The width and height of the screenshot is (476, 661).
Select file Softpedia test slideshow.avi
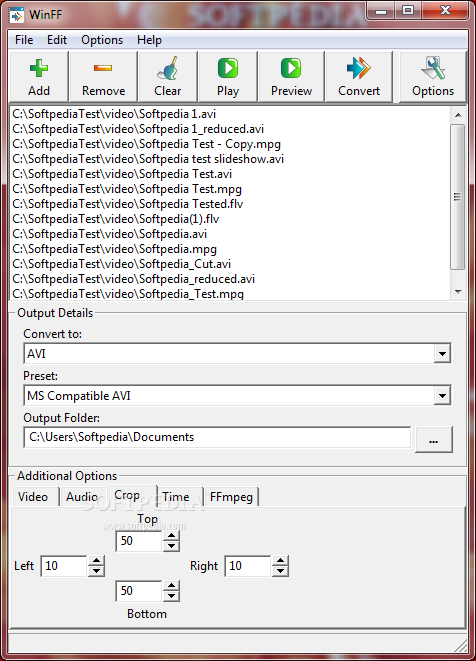tap(148, 159)
